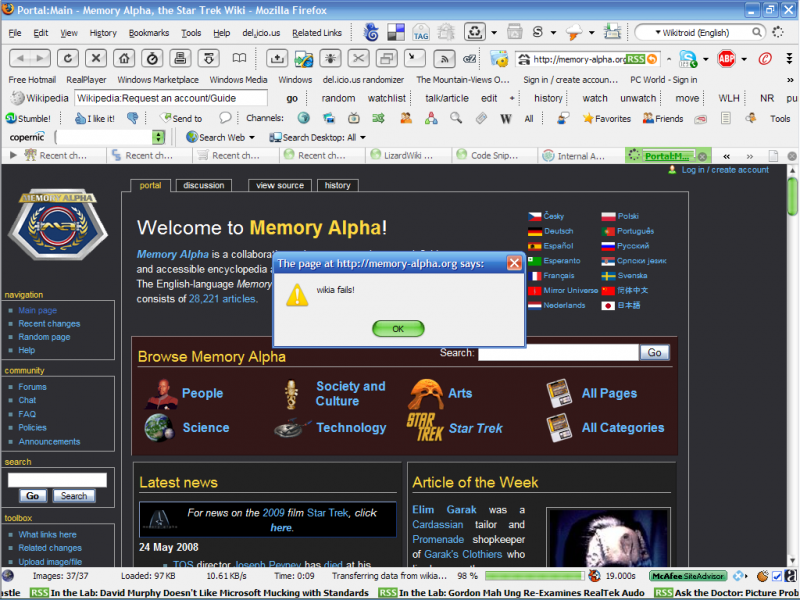Click the People category icon
800x600 pixels.
(x=162, y=393)
